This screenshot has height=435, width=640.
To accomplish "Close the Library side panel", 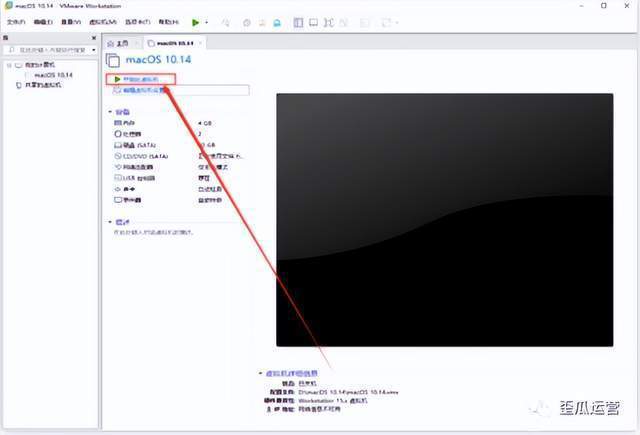I will click(x=94, y=38).
